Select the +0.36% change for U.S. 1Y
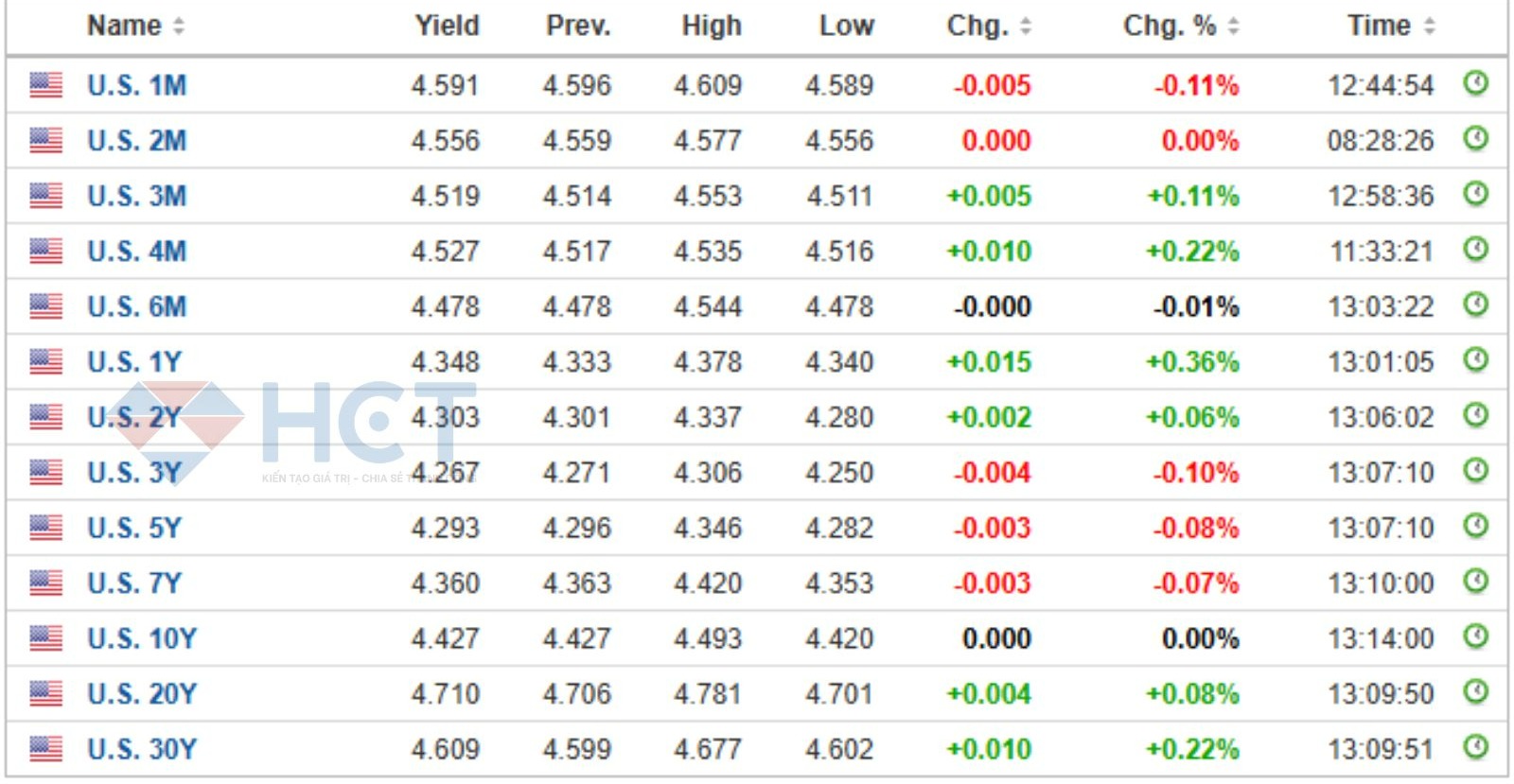The width and height of the screenshot is (1514, 784). 1192,362
